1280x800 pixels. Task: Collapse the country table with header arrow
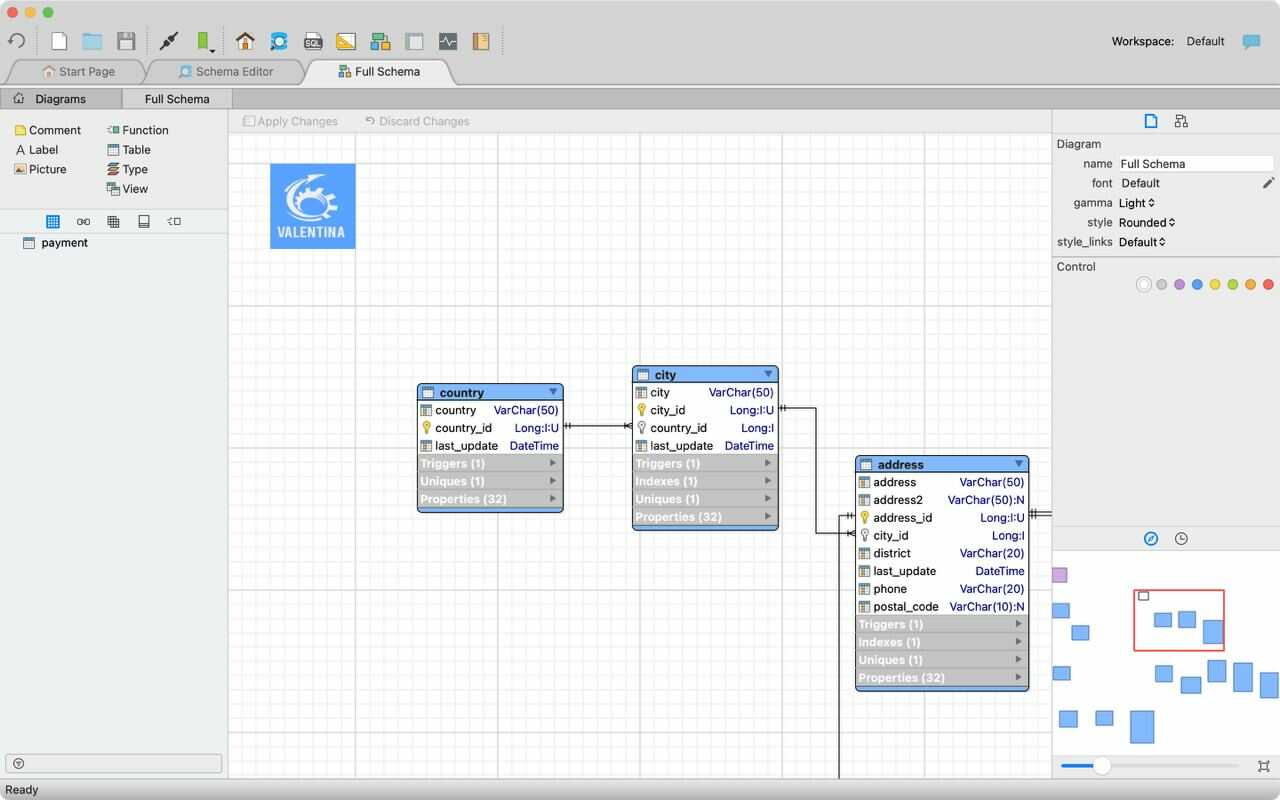click(x=553, y=392)
